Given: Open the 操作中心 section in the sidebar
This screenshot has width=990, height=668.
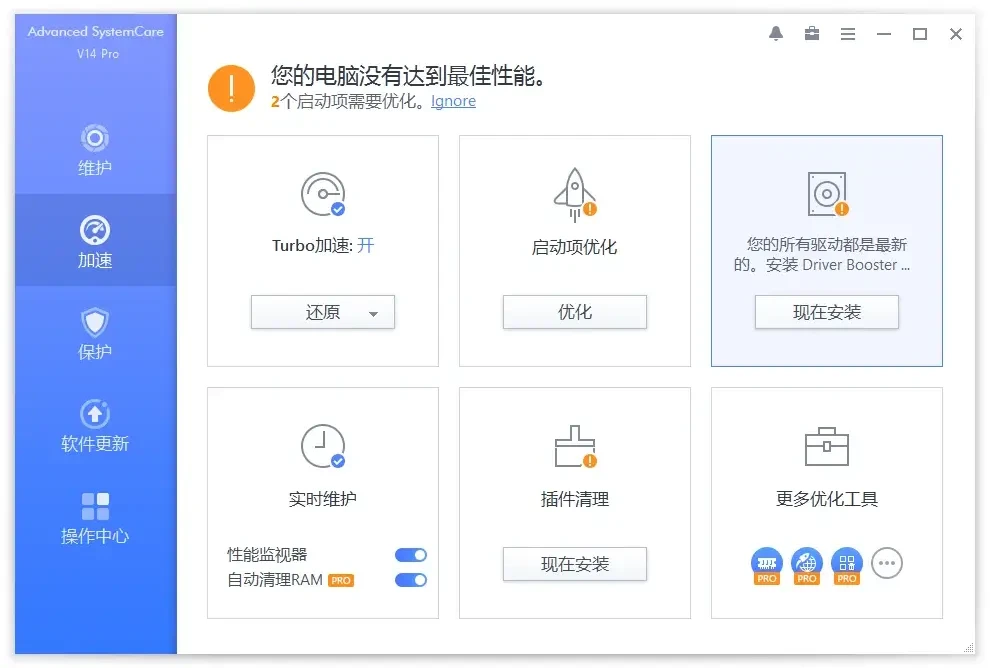Looking at the screenshot, I should (95, 518).
